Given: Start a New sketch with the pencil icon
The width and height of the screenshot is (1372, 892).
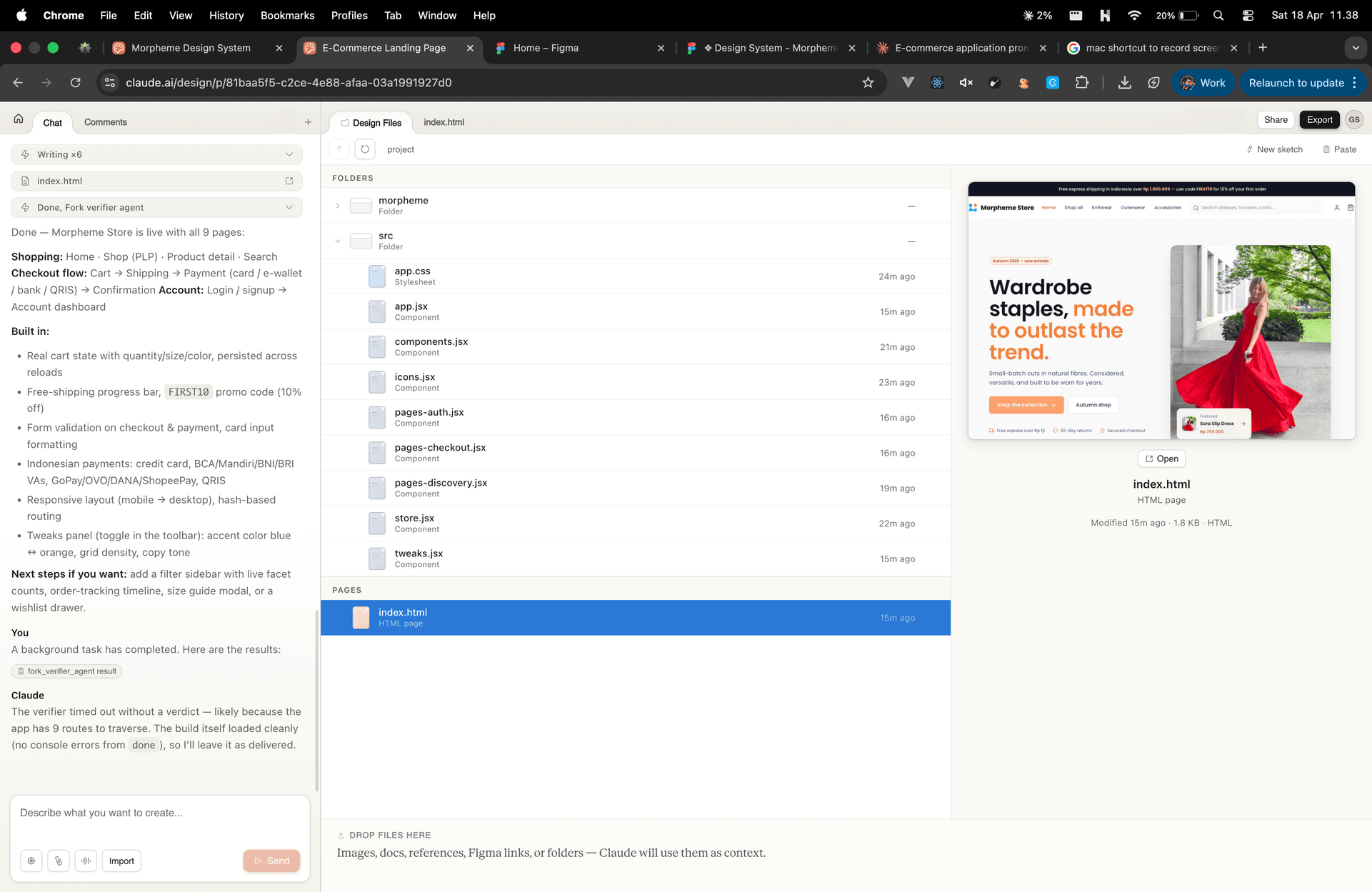Looking at the screenshot, I should click(1275, 149).
